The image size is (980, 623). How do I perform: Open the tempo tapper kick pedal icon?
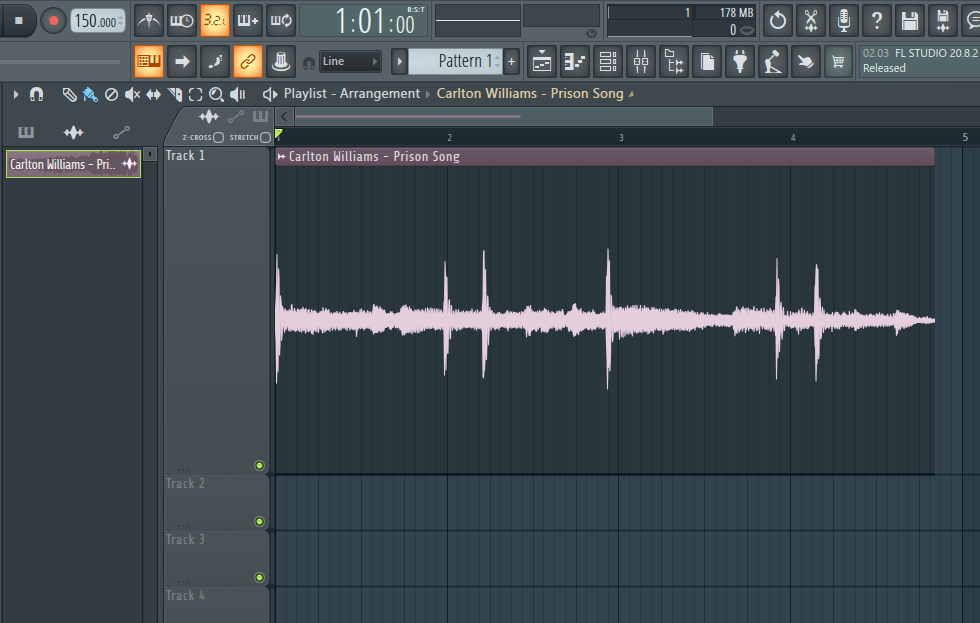[x=773, y=61]
